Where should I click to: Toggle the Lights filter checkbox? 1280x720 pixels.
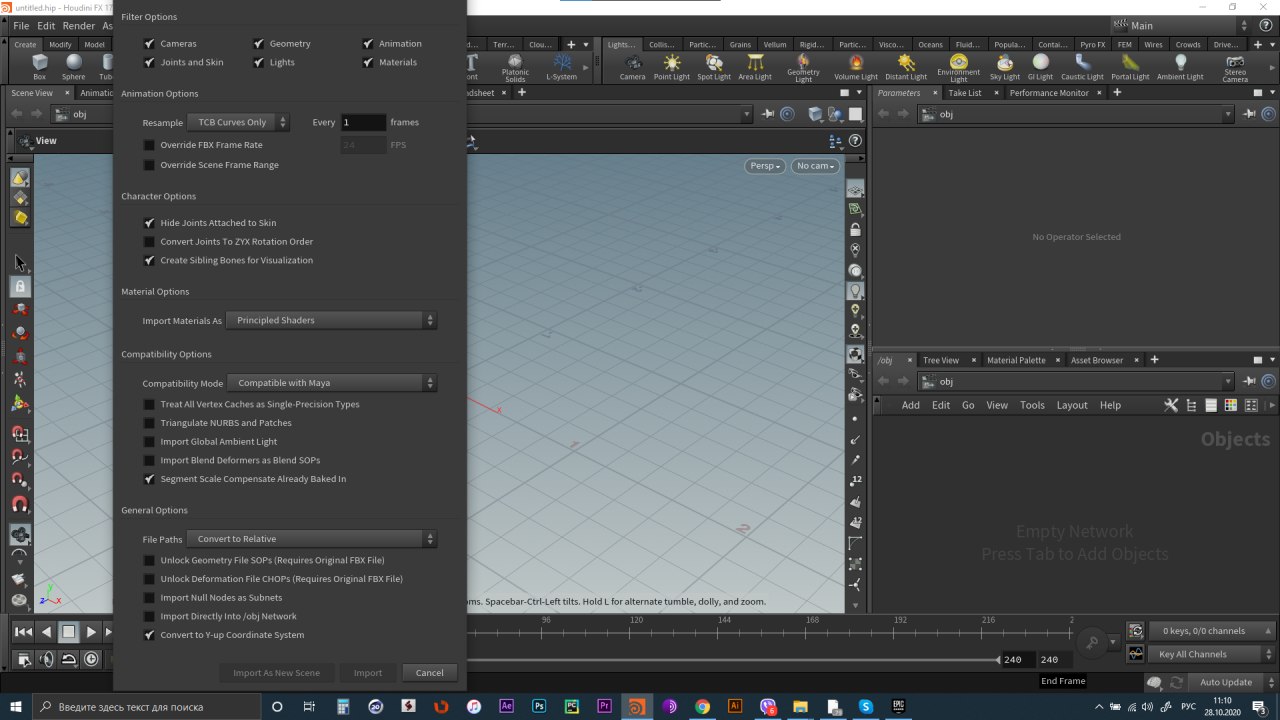[x=258, y=62]
